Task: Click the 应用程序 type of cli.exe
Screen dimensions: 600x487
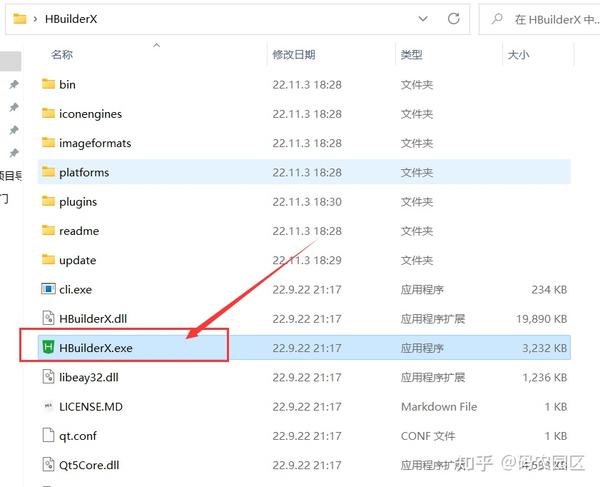Action: (422, 289)
